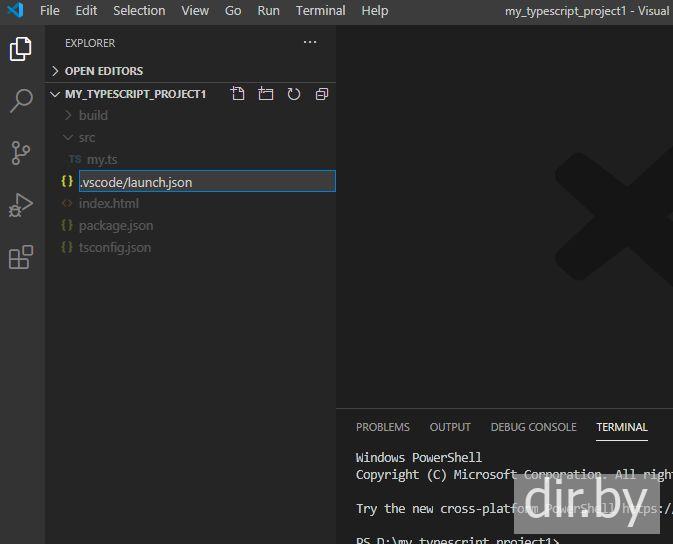
Task: Switch to the Problems panel tab
Action: 382,427
